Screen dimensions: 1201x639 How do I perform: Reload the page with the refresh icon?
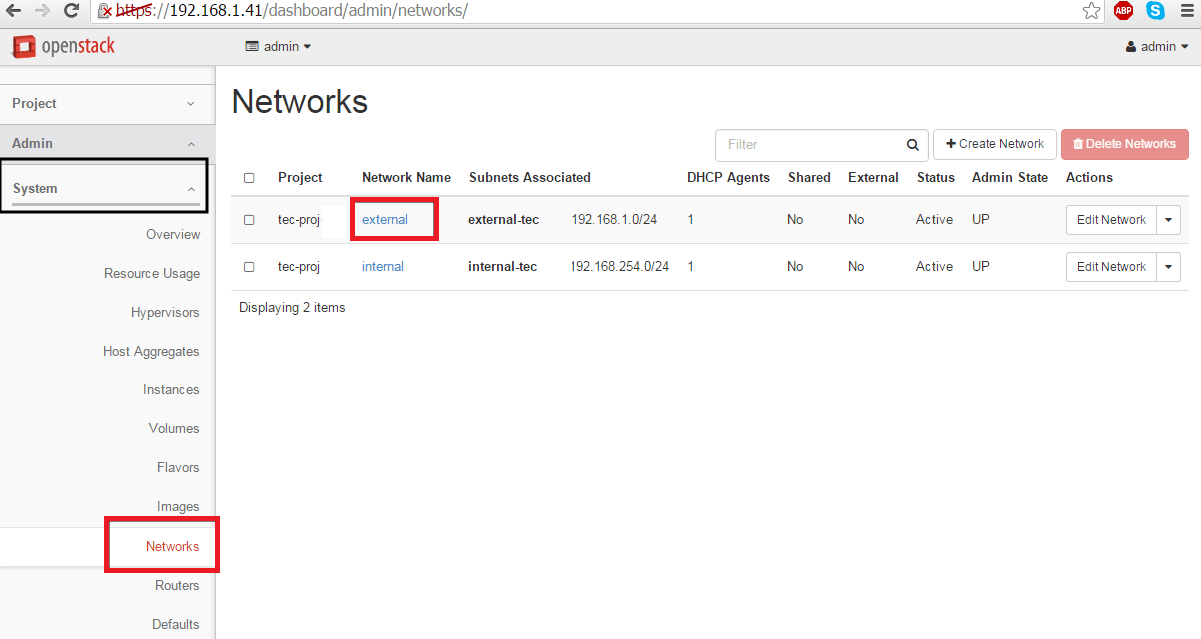(x=71, y=11)
